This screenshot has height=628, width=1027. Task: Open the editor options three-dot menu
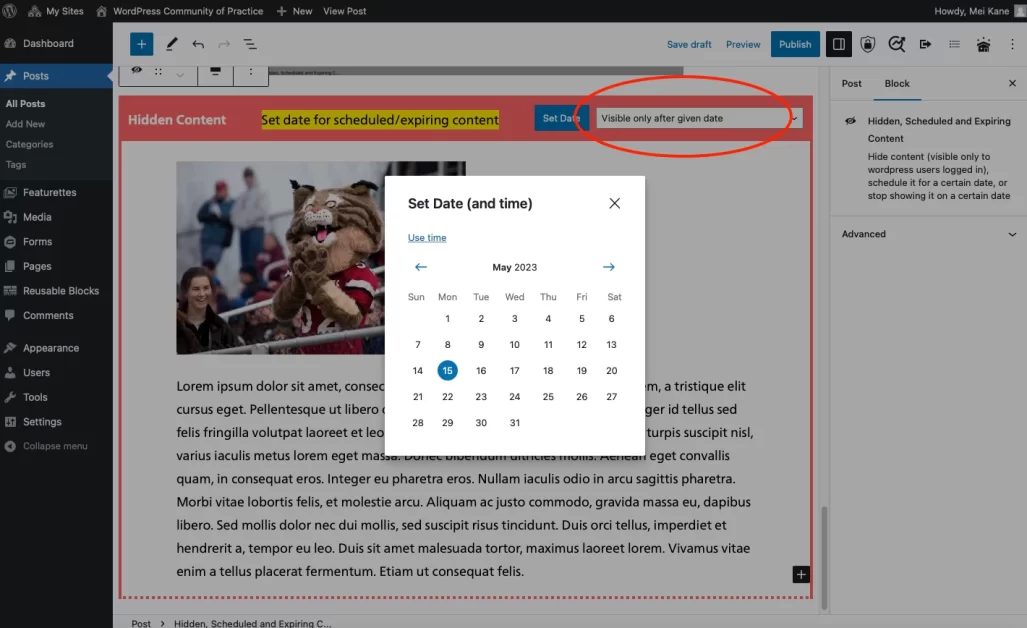(x=1012, y=44)
